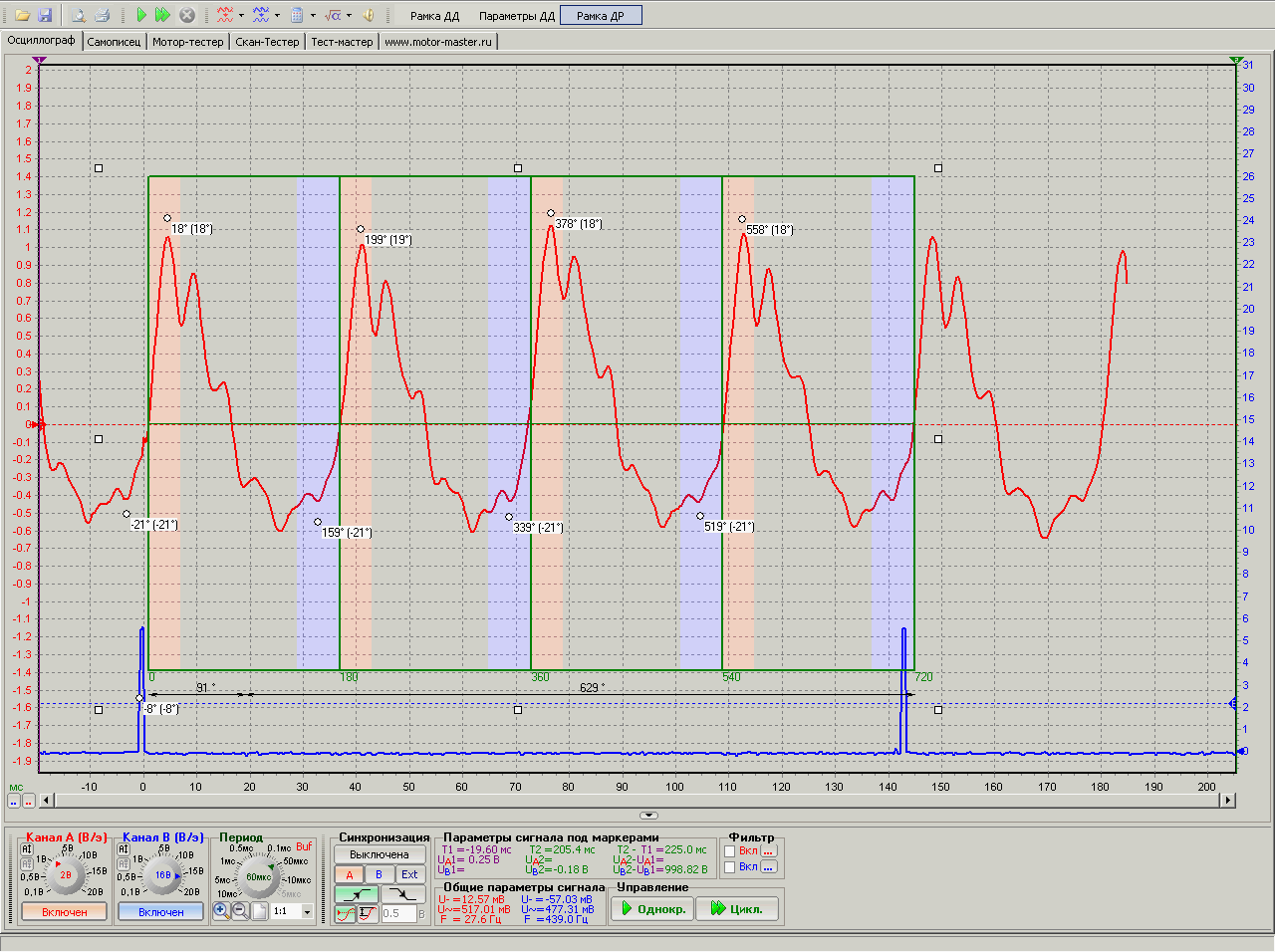This screenshot has height=952, width=1275.
Task: Click the speaker sound icon in the toolbar
Action: (369, 15)
